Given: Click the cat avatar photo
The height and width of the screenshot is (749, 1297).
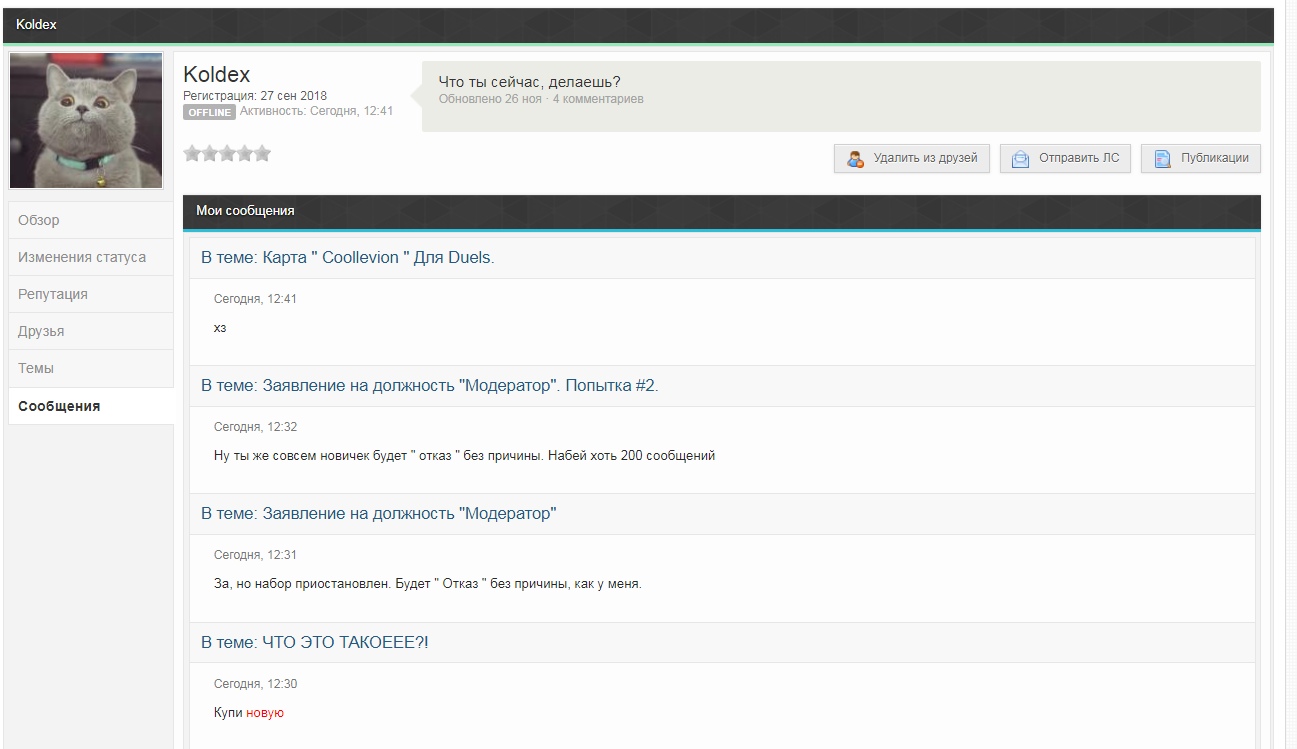Looking at the screenshot, I should tap(86, 121).
